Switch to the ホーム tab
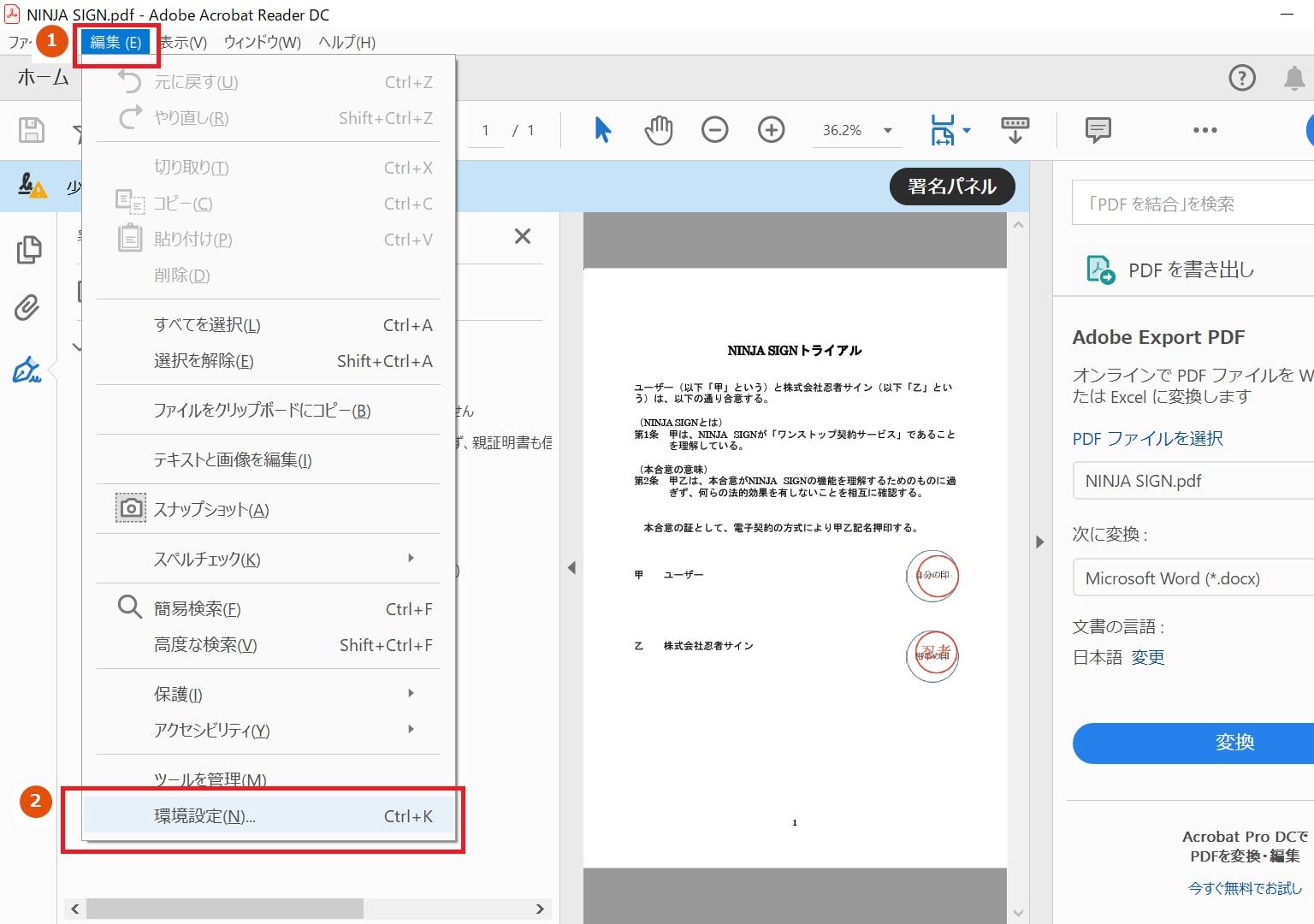 43,78
